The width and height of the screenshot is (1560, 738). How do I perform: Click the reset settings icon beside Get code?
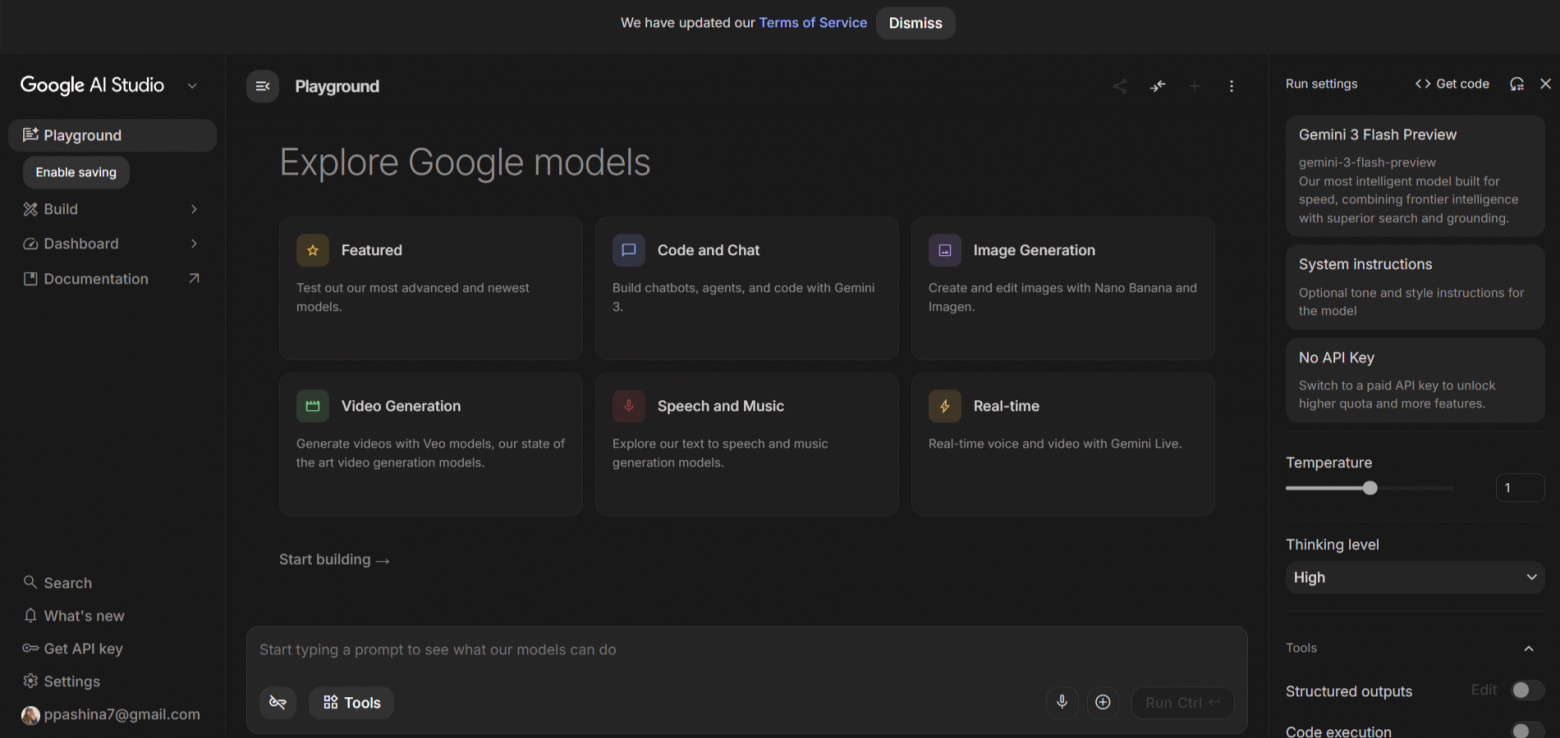pyautogui.click(x=1516, y=84)
